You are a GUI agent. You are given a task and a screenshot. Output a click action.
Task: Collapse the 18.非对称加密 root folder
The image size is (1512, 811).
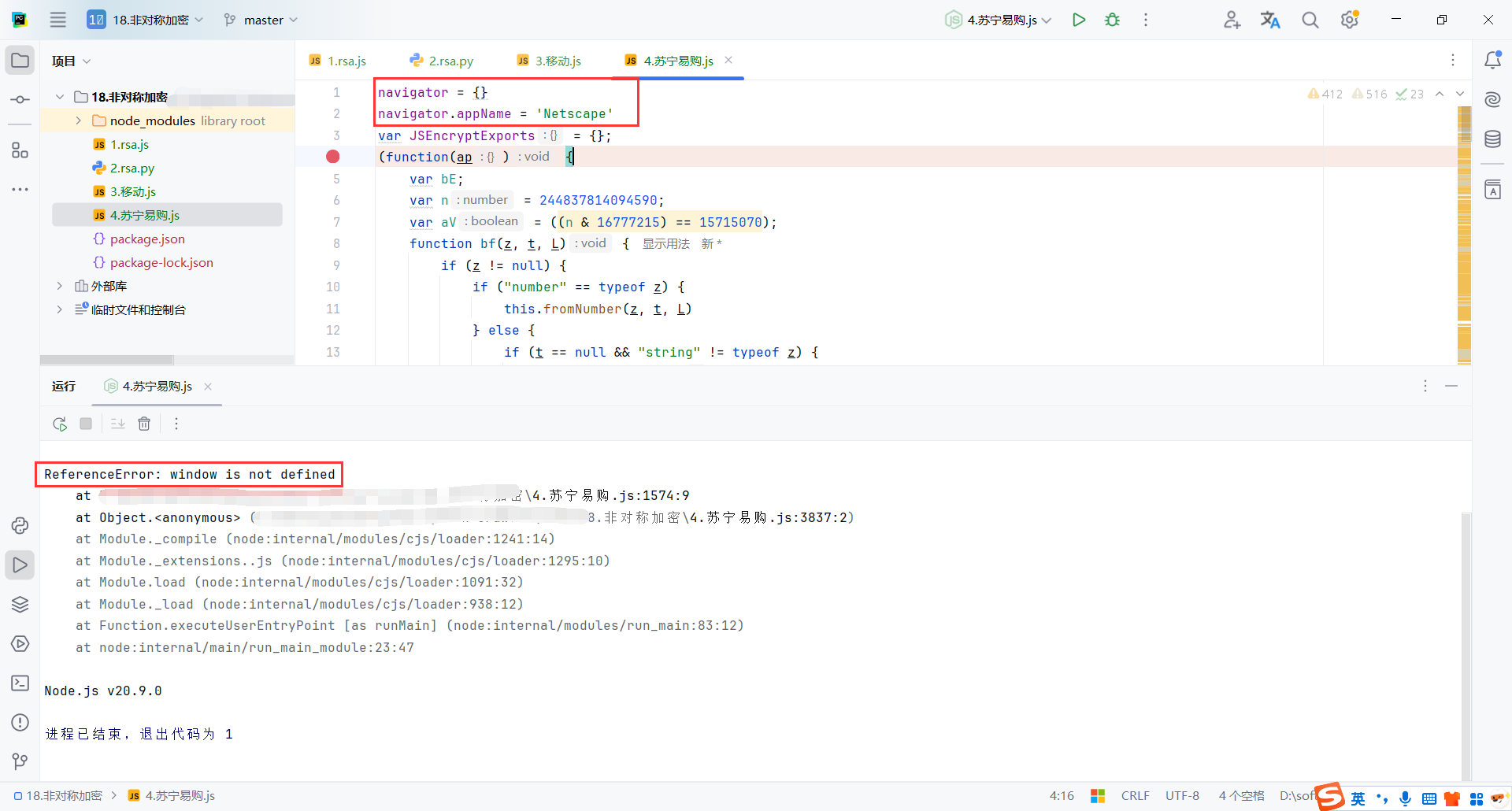click(60, 97)
